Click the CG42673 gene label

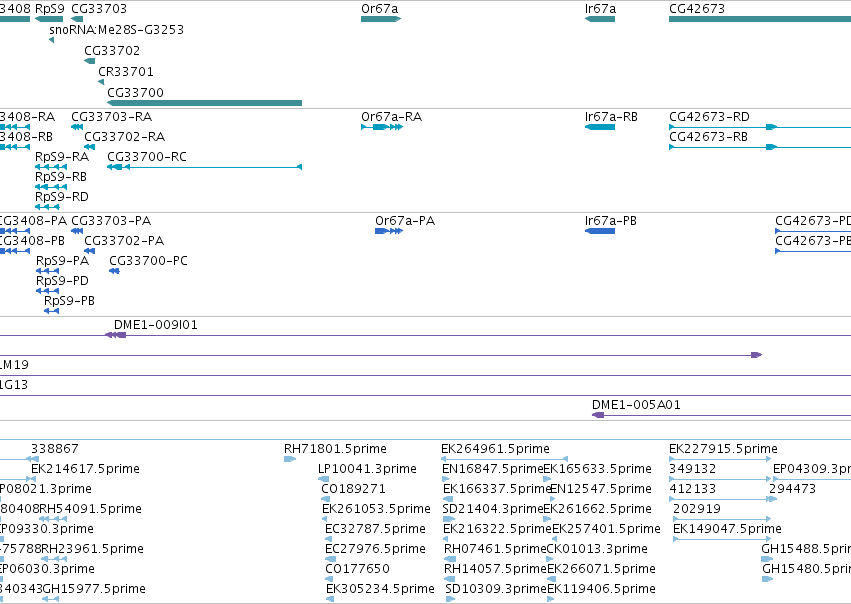point(697,9)
